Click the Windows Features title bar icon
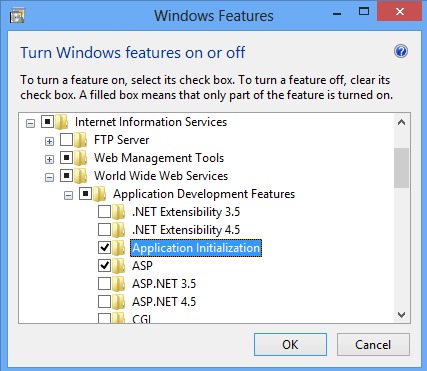 tap(18, 16)
